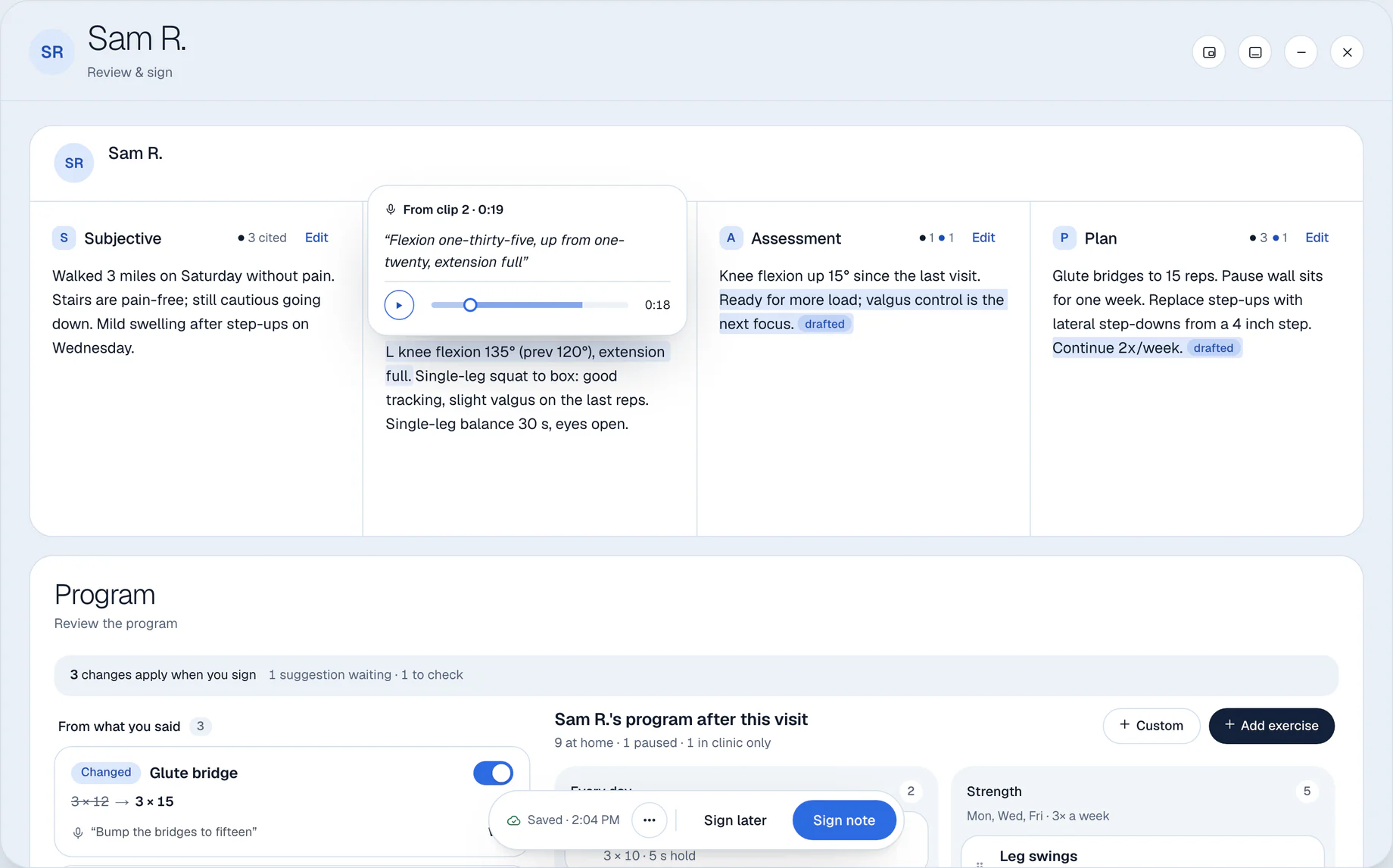Click the cloud saved status icon

click(513, 820)
